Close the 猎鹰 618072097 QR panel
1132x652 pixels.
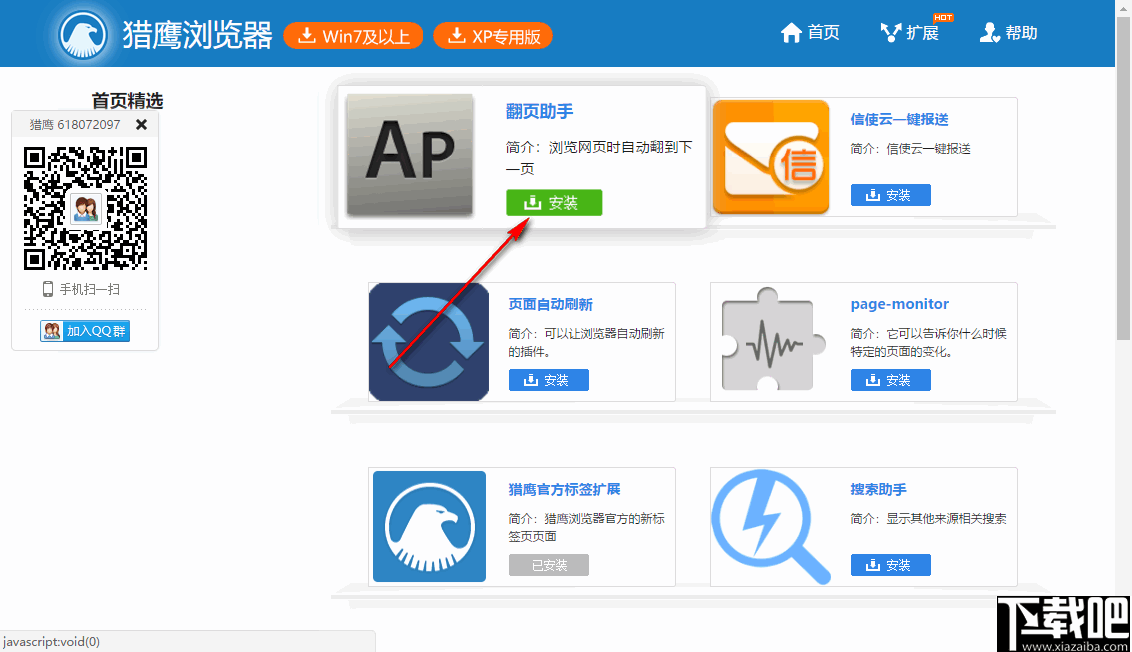coord(142,124)
